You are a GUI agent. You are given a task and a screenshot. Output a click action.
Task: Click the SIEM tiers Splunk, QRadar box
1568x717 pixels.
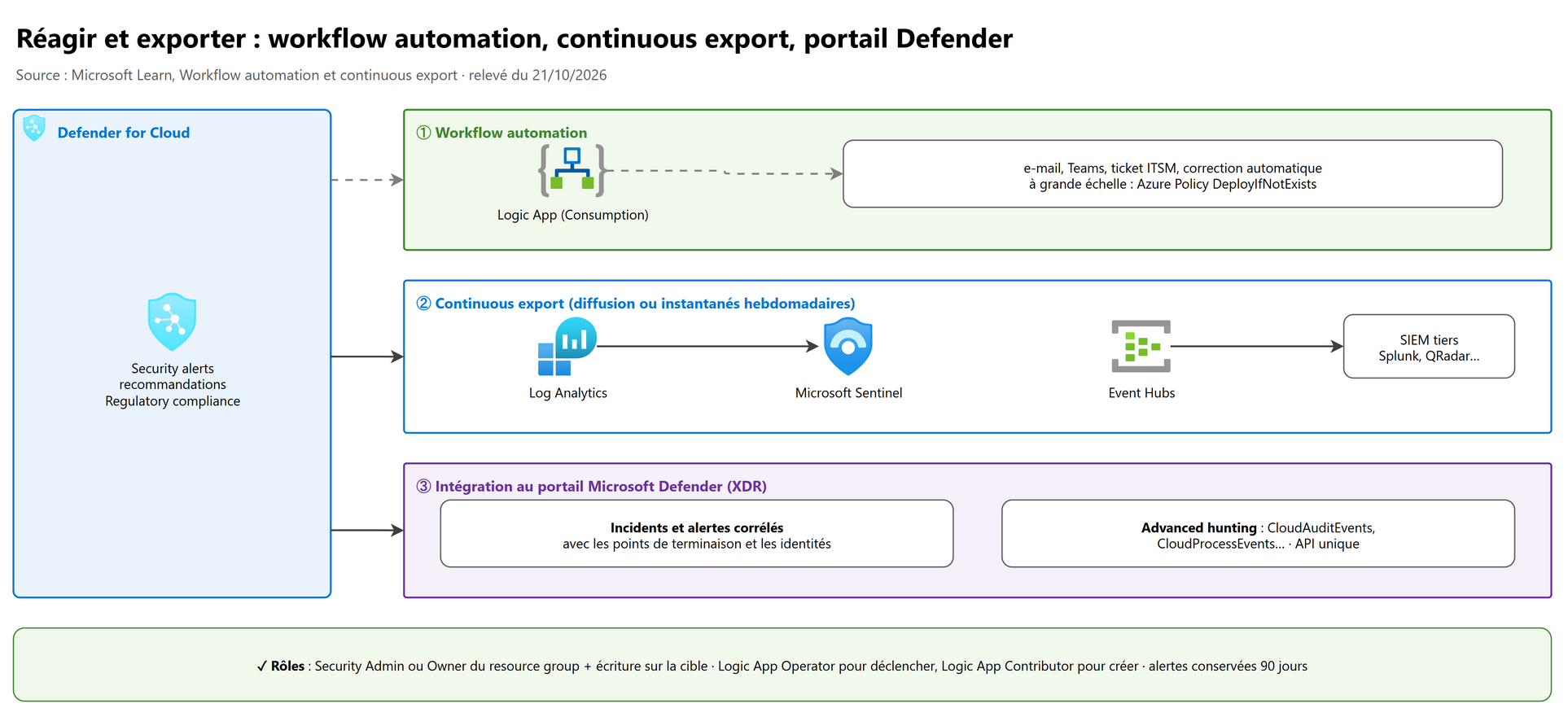(x=1429, y=347)
